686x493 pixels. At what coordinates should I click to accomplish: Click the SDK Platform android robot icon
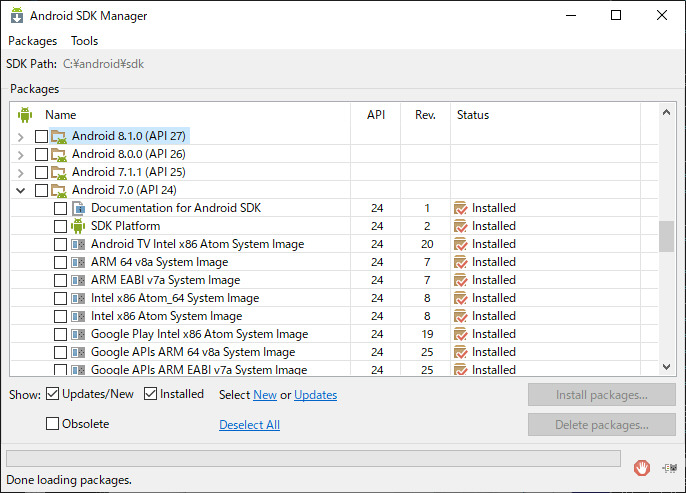coord(79,226)
